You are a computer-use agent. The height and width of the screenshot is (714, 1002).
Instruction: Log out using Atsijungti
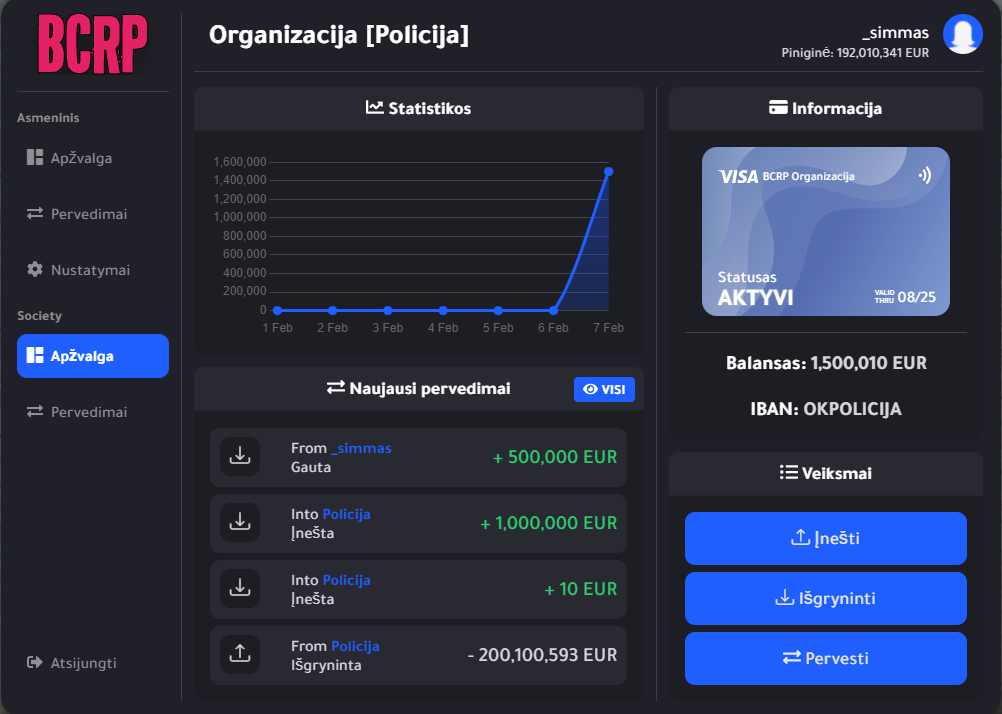[x=83, y=662]
